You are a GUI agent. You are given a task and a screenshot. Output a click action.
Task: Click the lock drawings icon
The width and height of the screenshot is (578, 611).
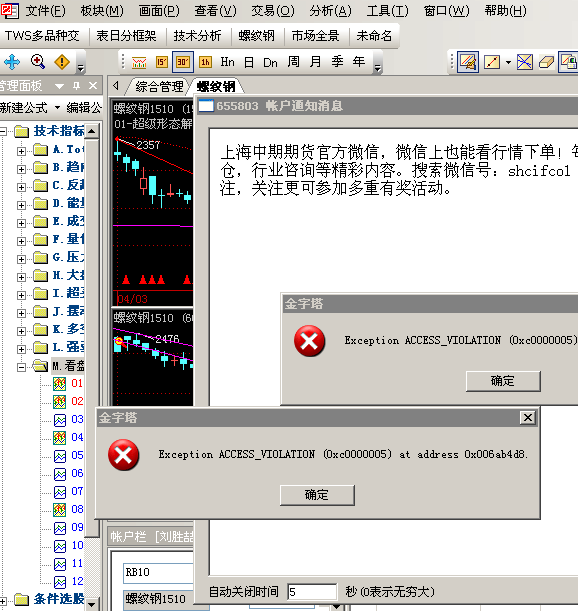(x=568, y=62)
